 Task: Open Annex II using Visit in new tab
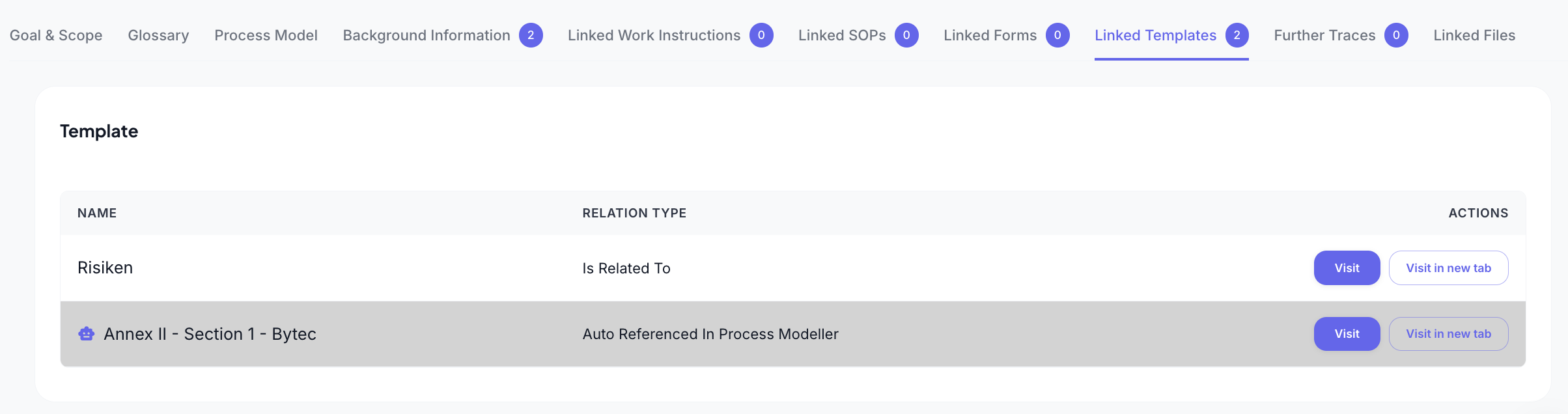[1448, 334]
